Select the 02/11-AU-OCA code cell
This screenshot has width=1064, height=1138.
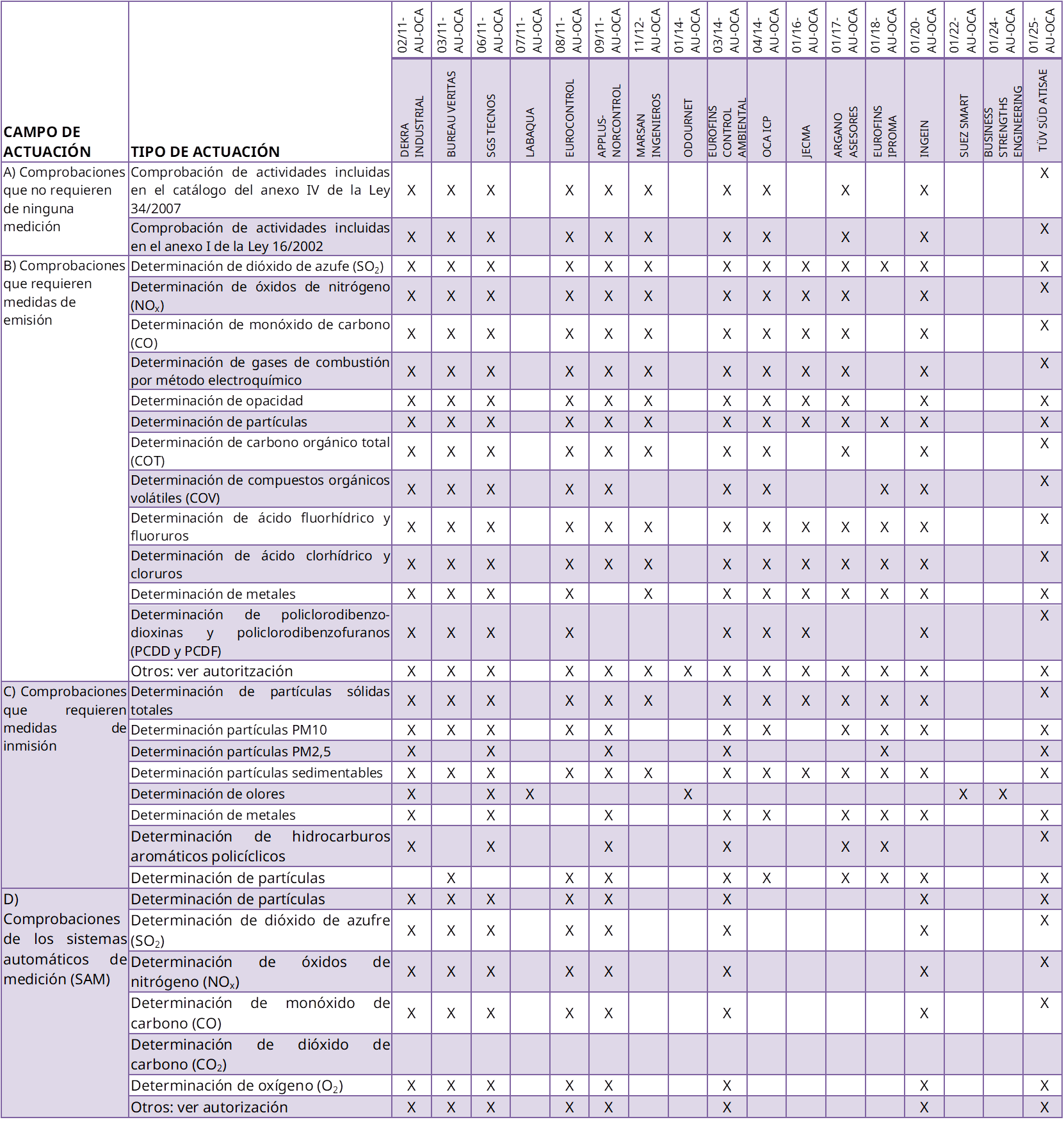(412, 30)
